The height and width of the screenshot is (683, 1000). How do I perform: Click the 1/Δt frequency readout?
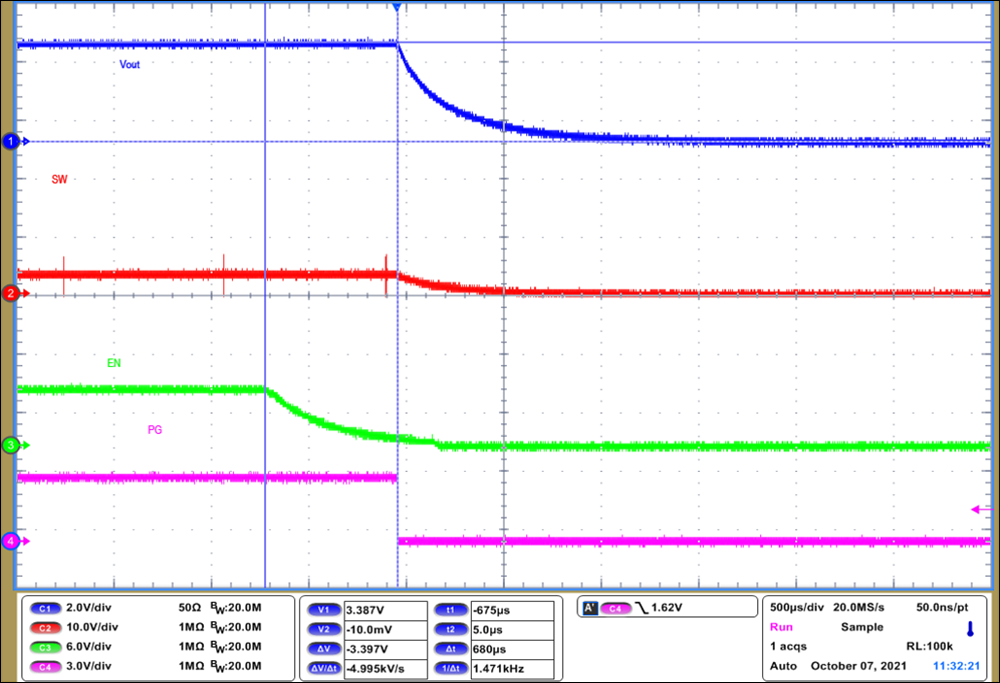[451, 668]
